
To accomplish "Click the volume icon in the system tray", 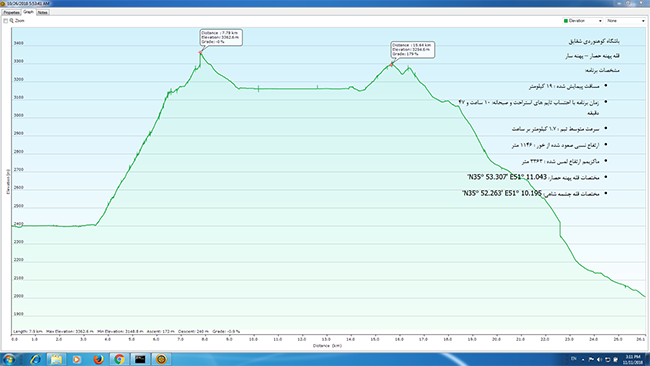I will coord(599,359).
